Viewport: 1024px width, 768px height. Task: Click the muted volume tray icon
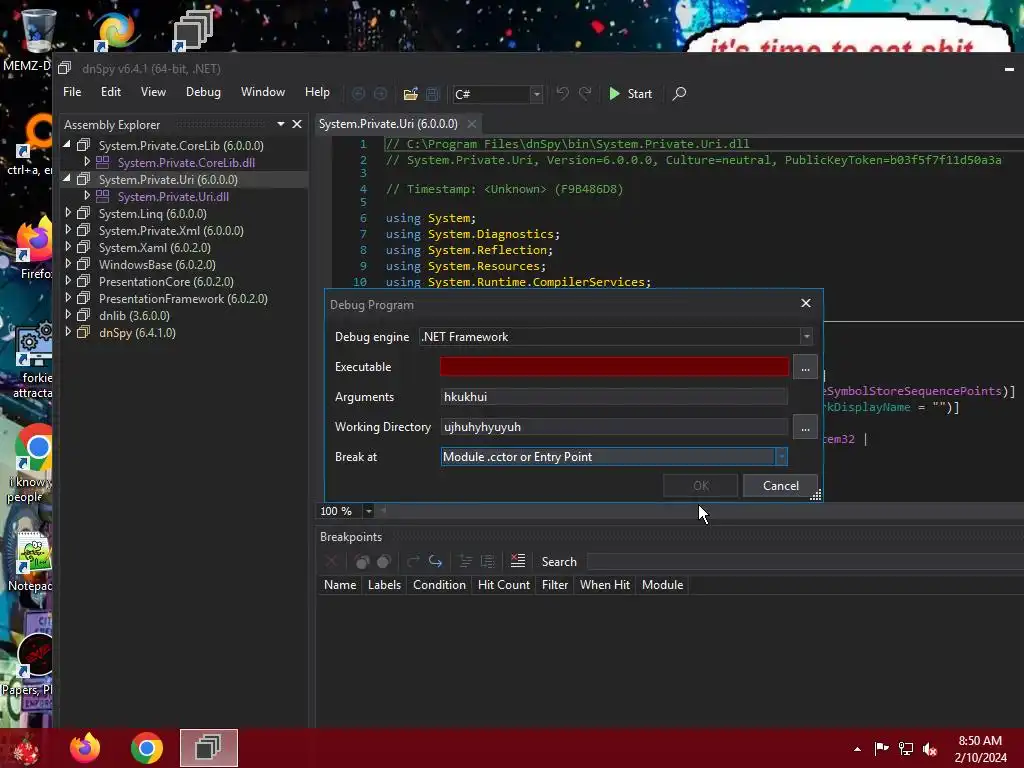click(930, 749)
